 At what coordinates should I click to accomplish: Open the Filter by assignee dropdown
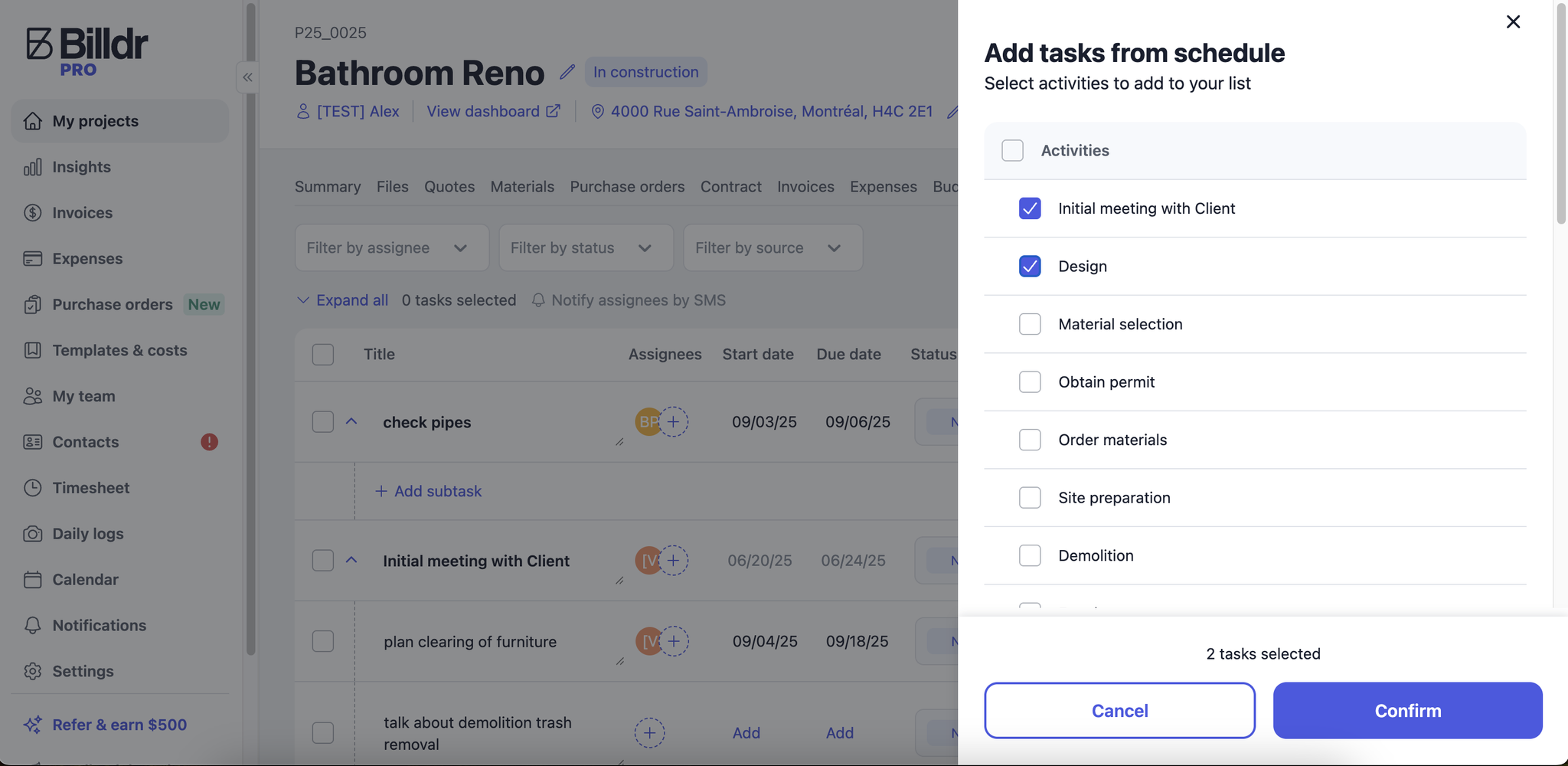click(392, 247)
